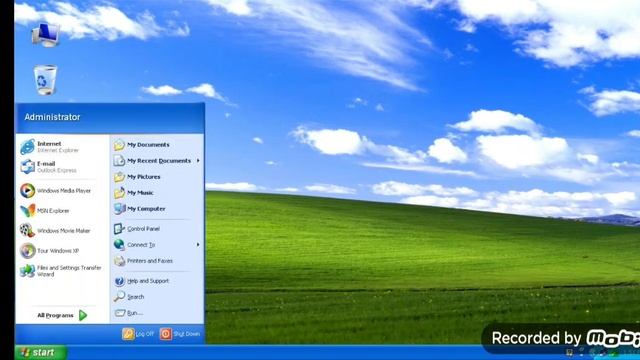Expand Connect To submenu arrow

point(198,244)
